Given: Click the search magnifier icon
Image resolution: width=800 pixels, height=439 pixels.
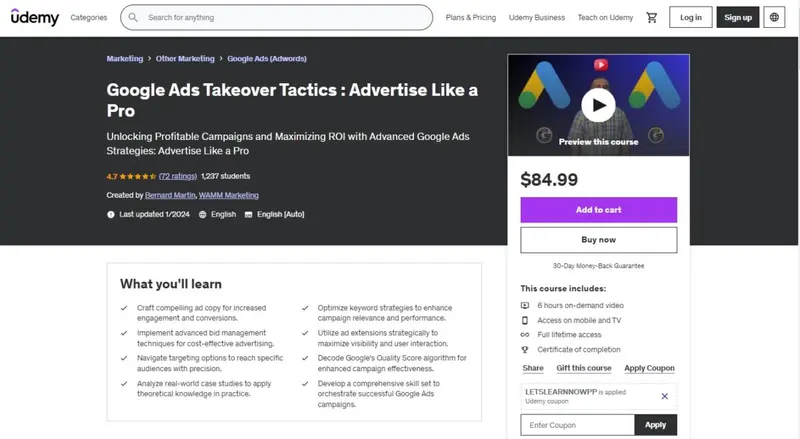Looking at the screenshot, I should [133, 17].
